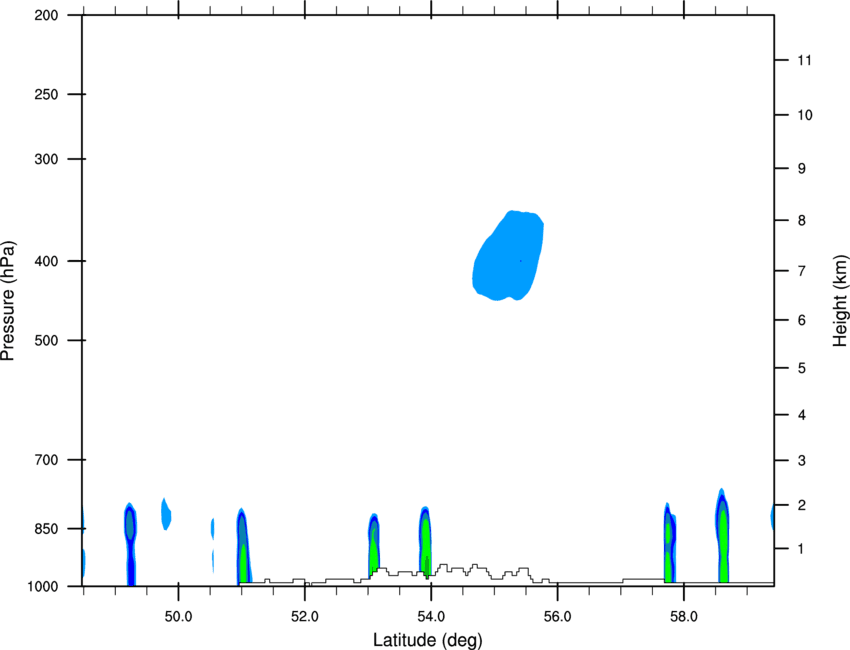Click the green column near latitude 51.0

pos(243,546)
